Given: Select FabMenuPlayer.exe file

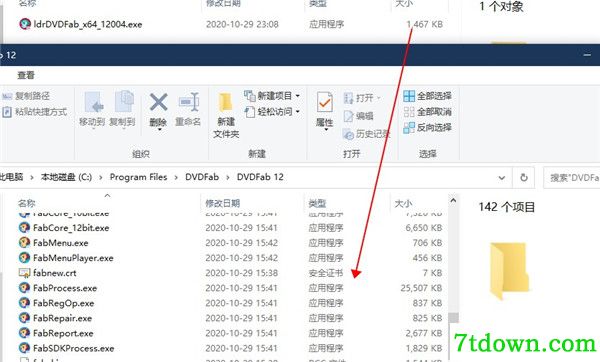Looking at the screenshot, I should point(73,258).
